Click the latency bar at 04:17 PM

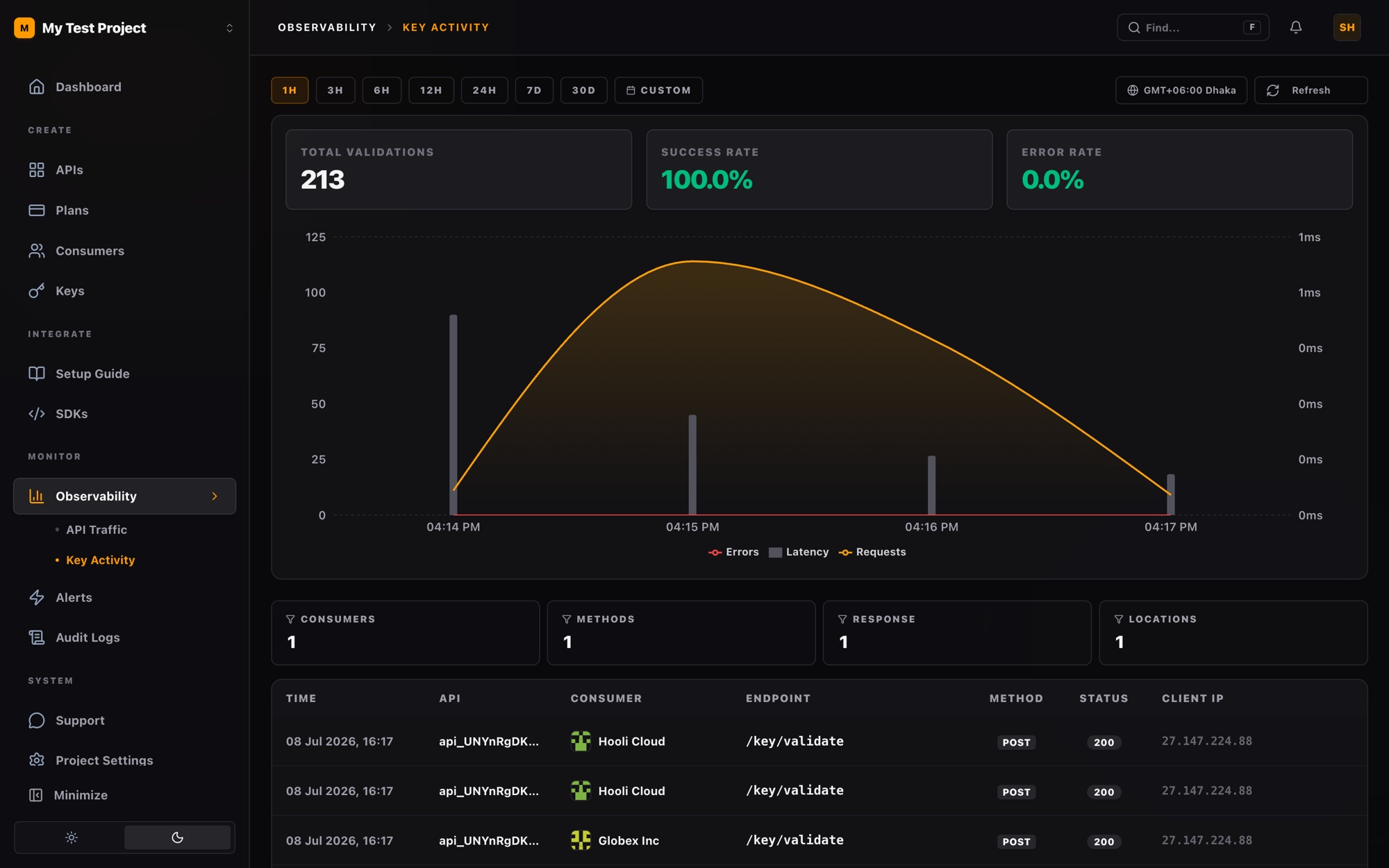(x=1171, y=494)
